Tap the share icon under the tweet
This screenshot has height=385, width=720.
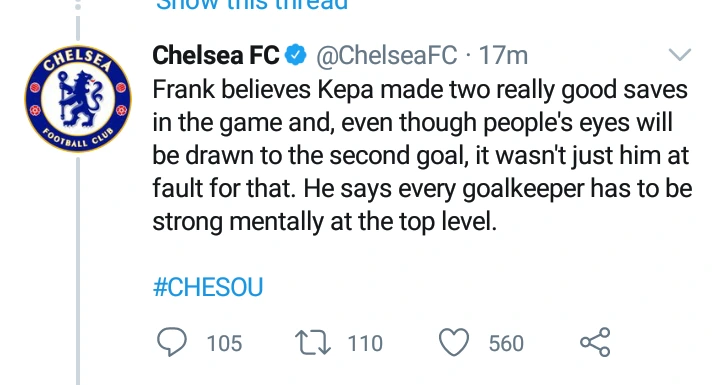tap(595, 342)
